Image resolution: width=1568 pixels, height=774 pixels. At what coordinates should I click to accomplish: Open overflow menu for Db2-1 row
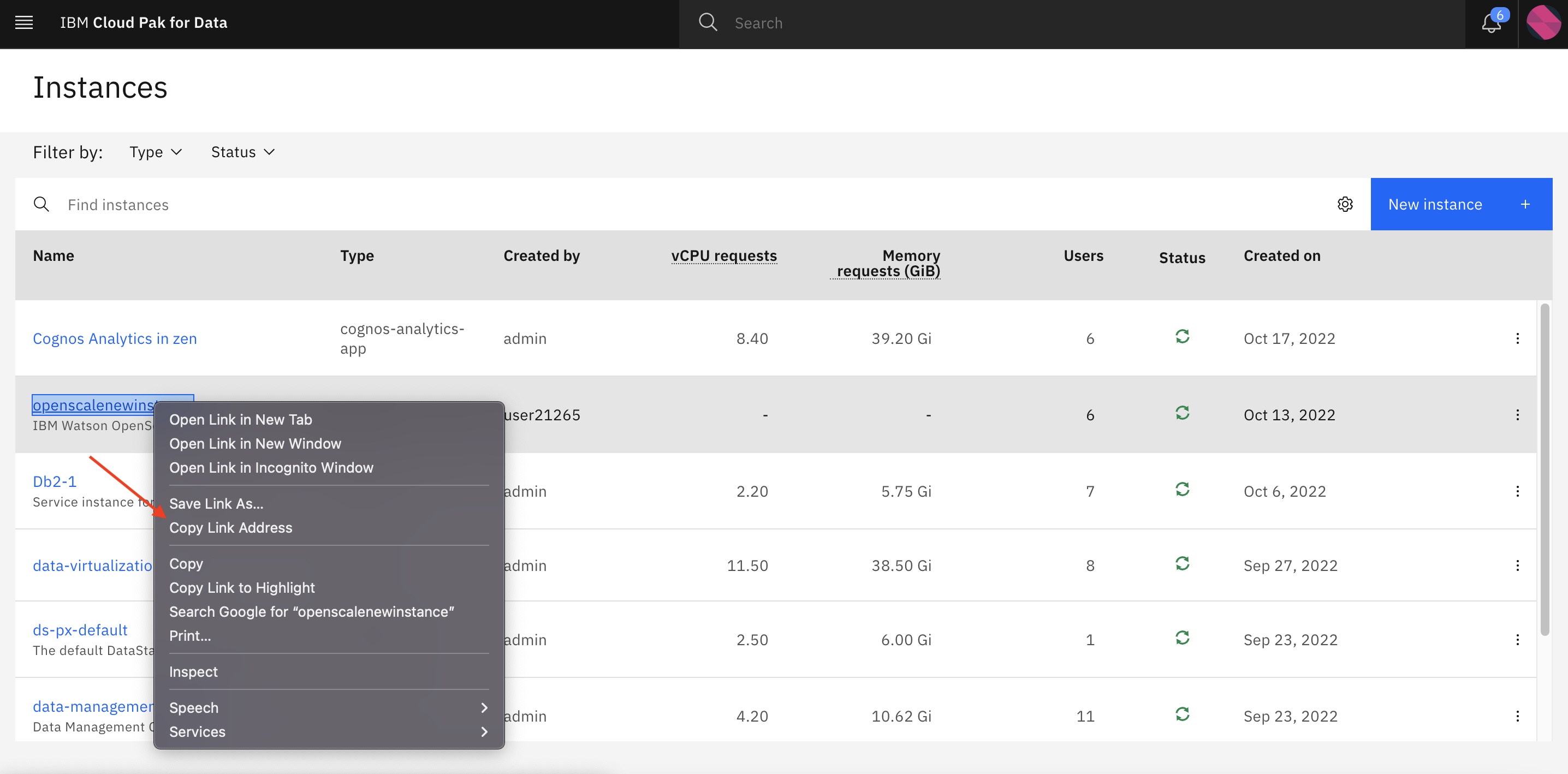[1517, 491]
